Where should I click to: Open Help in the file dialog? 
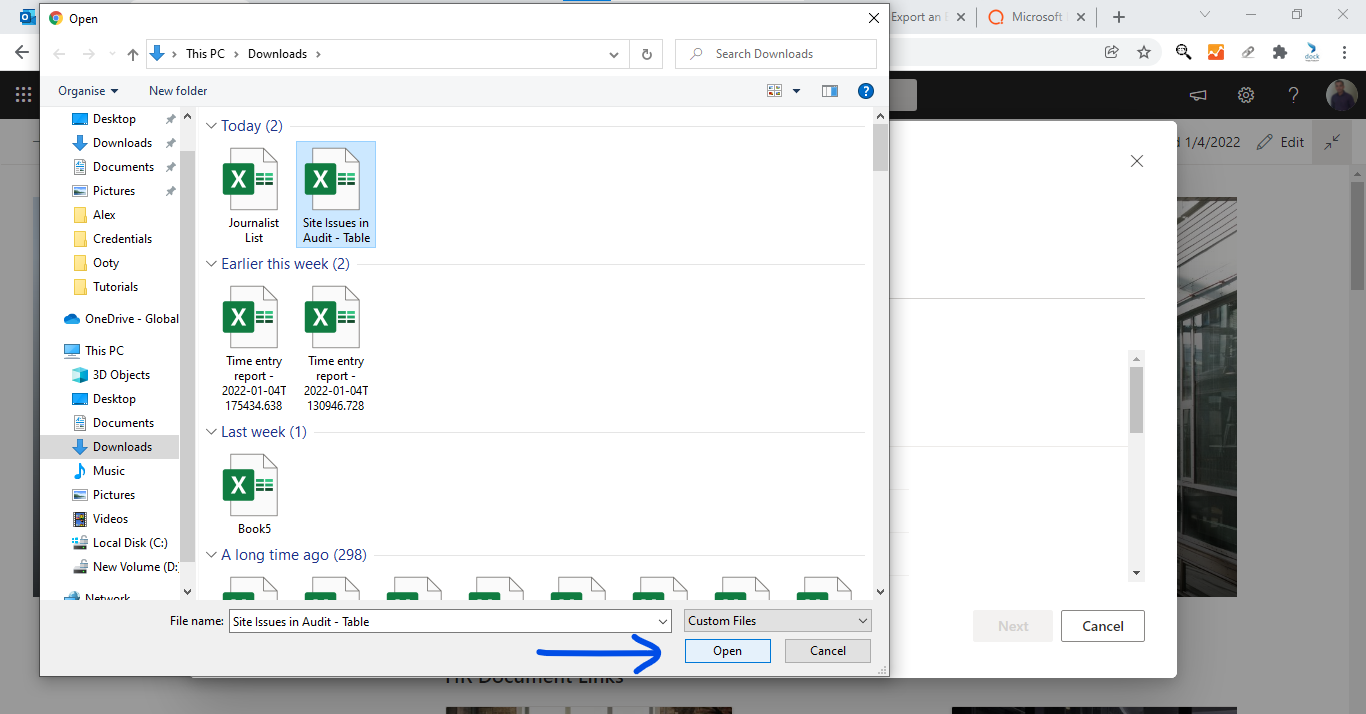click(x=865, y=90)
